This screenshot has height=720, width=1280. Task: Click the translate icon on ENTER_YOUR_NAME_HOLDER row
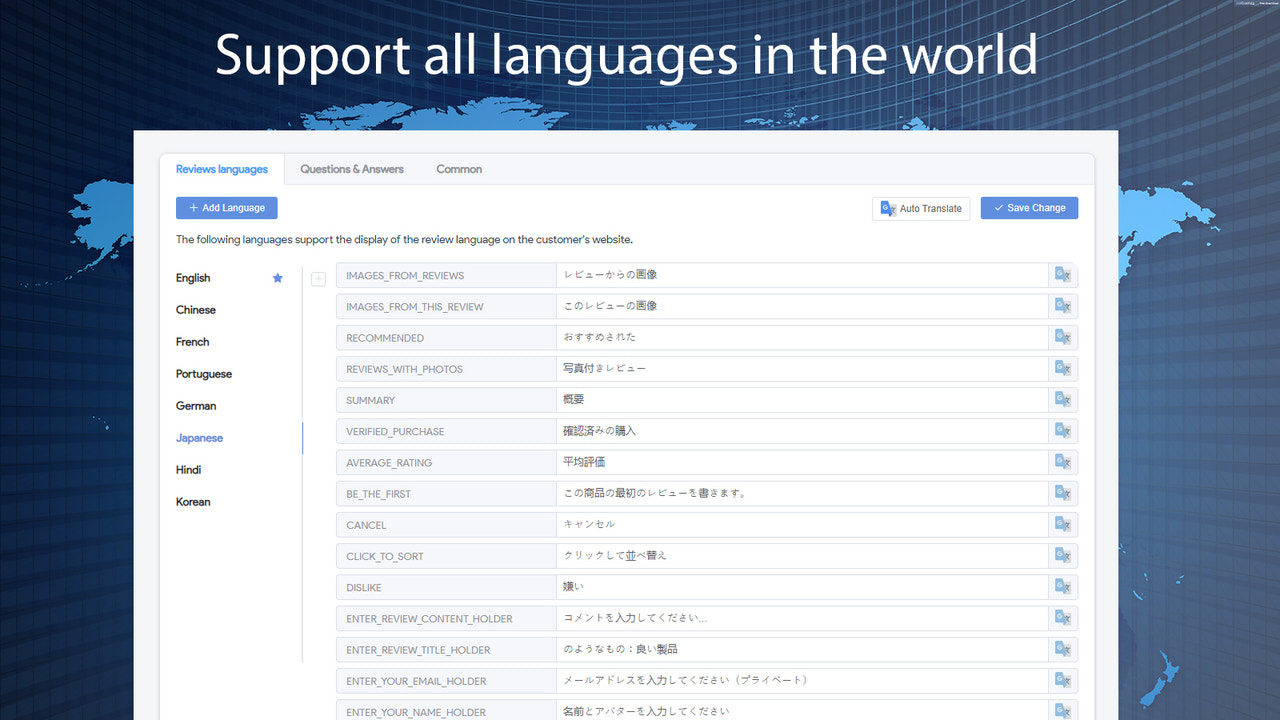tap(1062, 710)
